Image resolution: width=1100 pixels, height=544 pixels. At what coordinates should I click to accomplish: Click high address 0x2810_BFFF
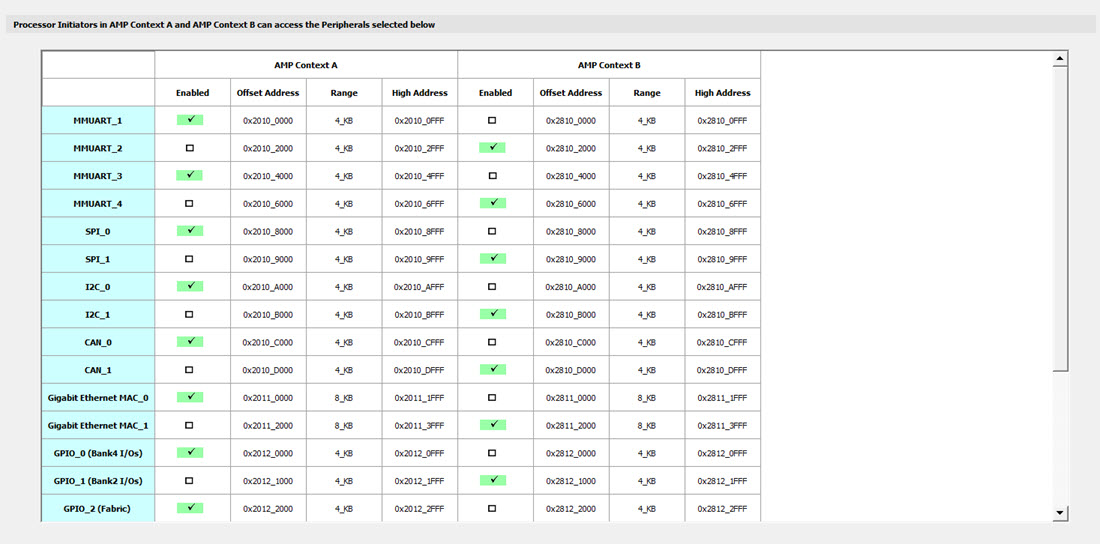[x=723, y=314]
